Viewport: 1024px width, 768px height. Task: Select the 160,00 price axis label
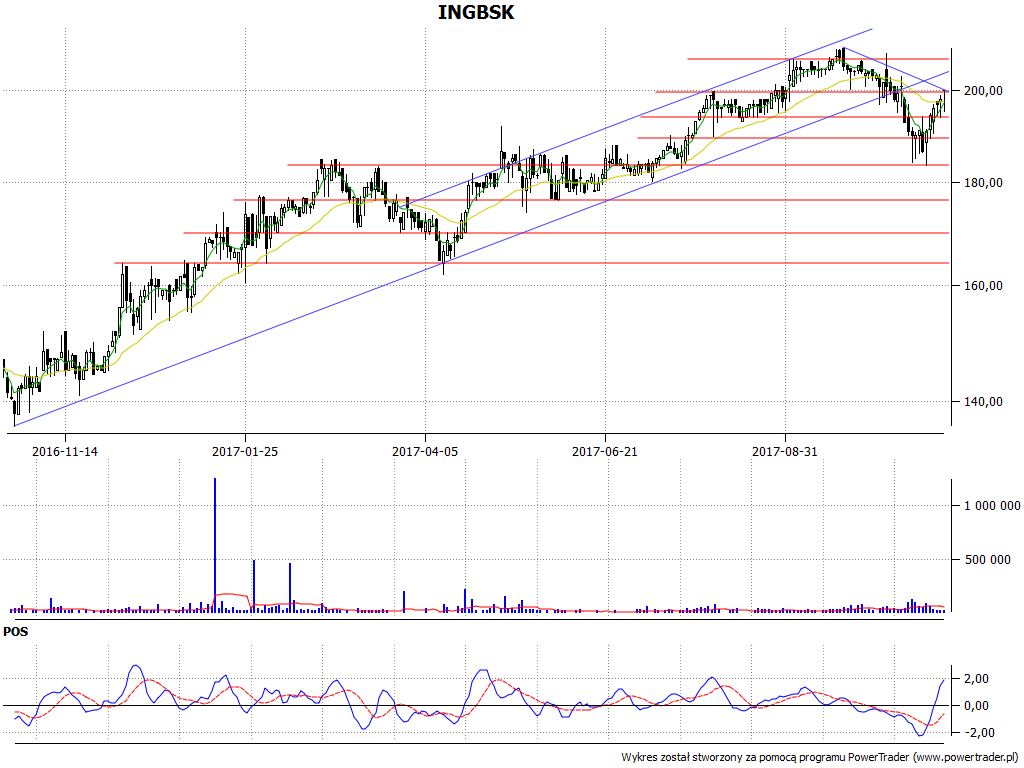984,285
